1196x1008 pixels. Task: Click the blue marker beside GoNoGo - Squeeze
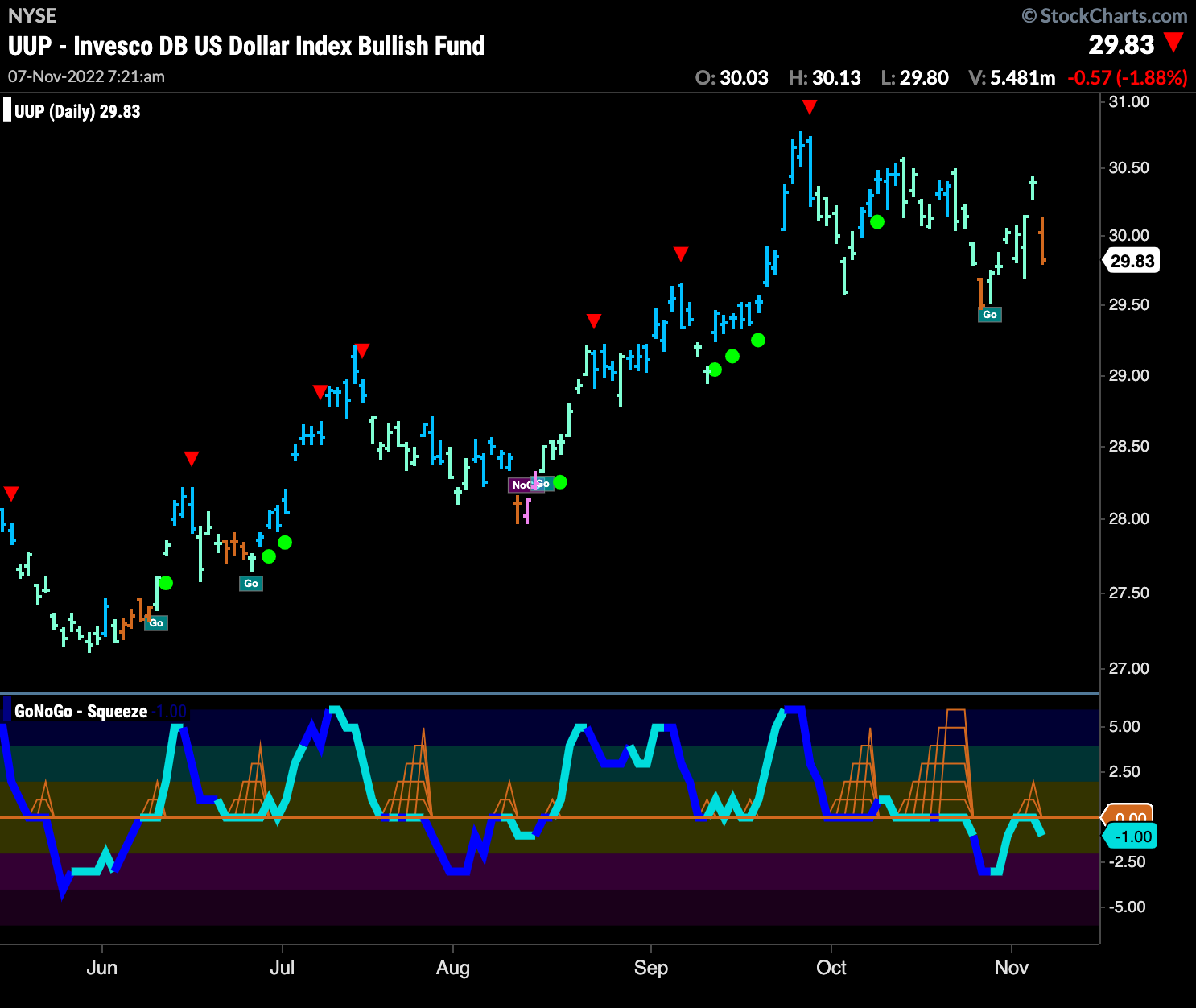[7, 710]
